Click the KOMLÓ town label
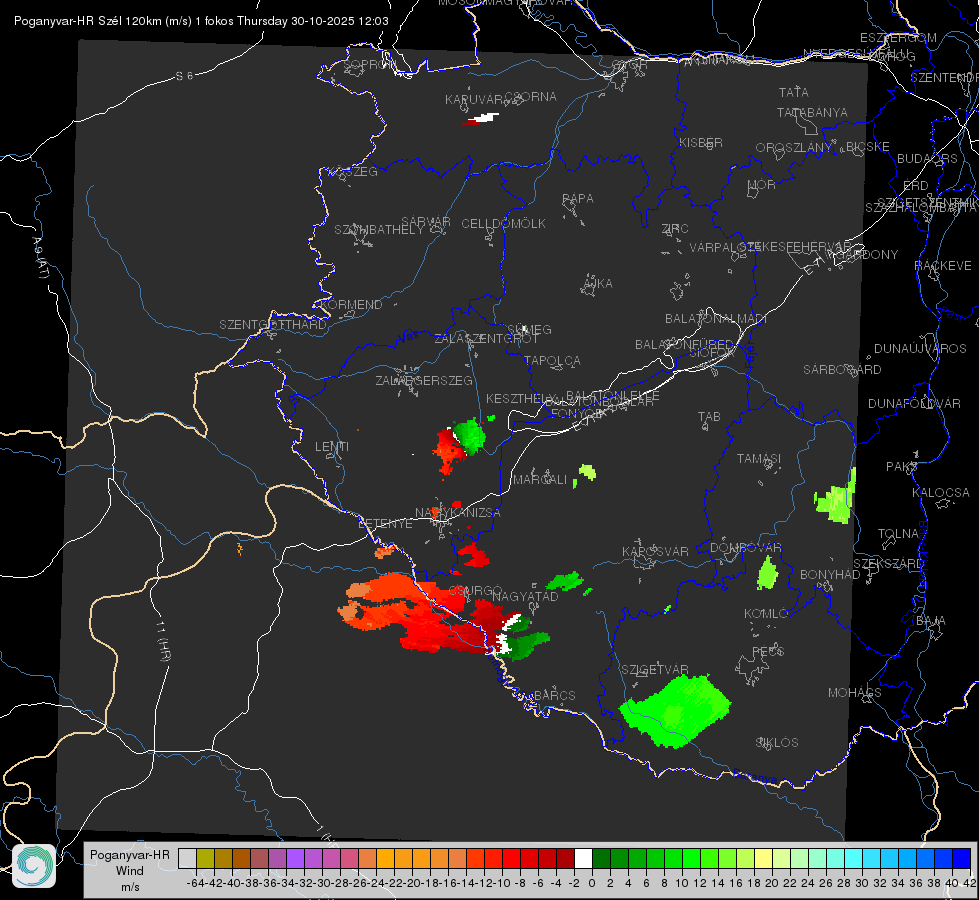The height and width of the screenshot is (900, 979). click(x=765, y=614)
